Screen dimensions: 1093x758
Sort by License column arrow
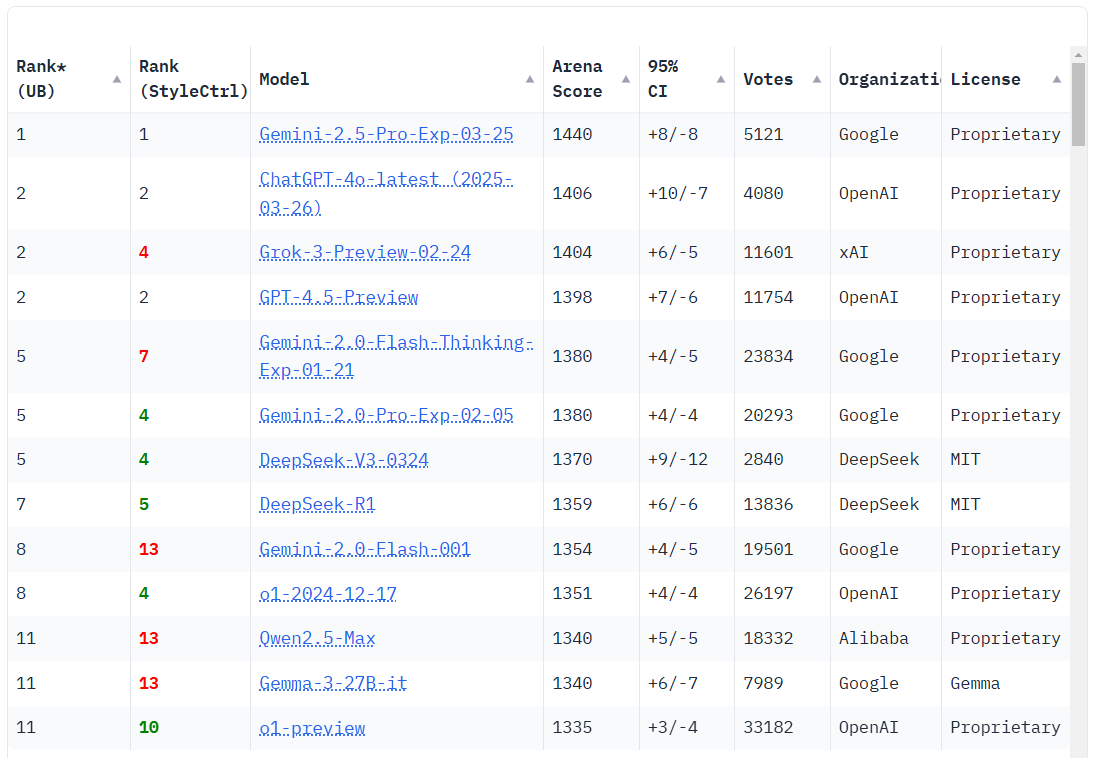tap(1057, 79)
